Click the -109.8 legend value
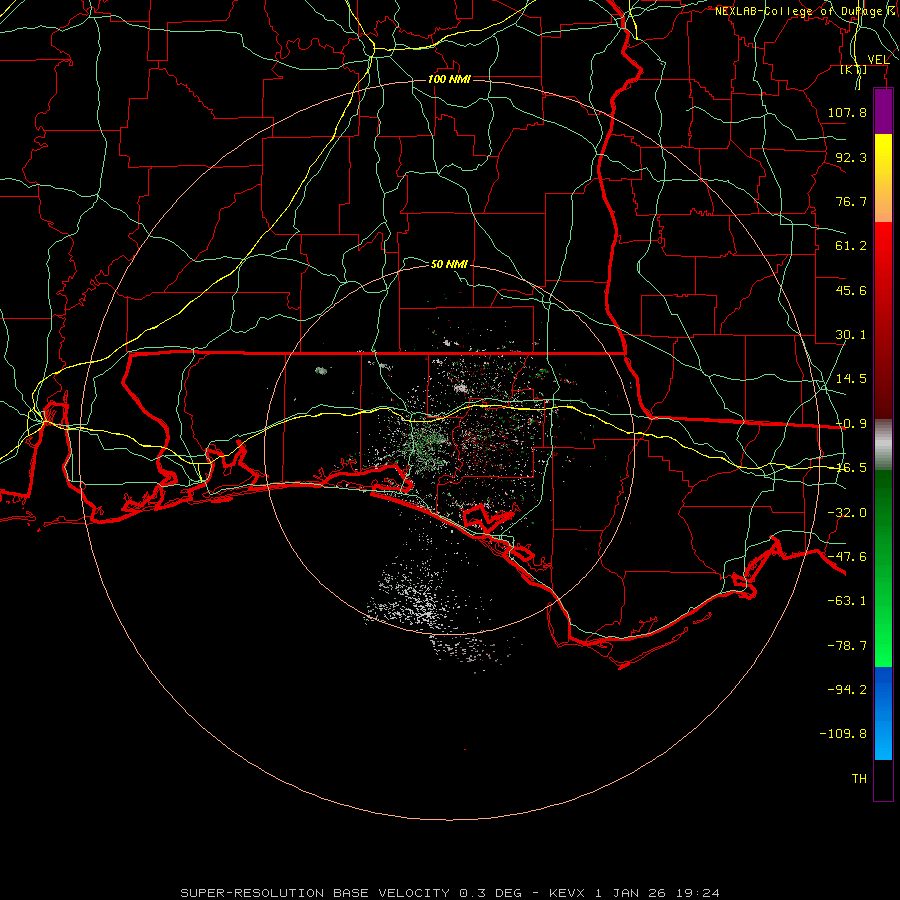 [x=843, y=734]
